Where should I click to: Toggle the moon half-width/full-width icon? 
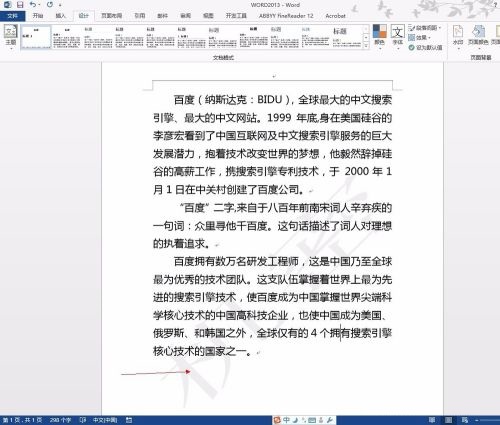[x=295, y=420]
